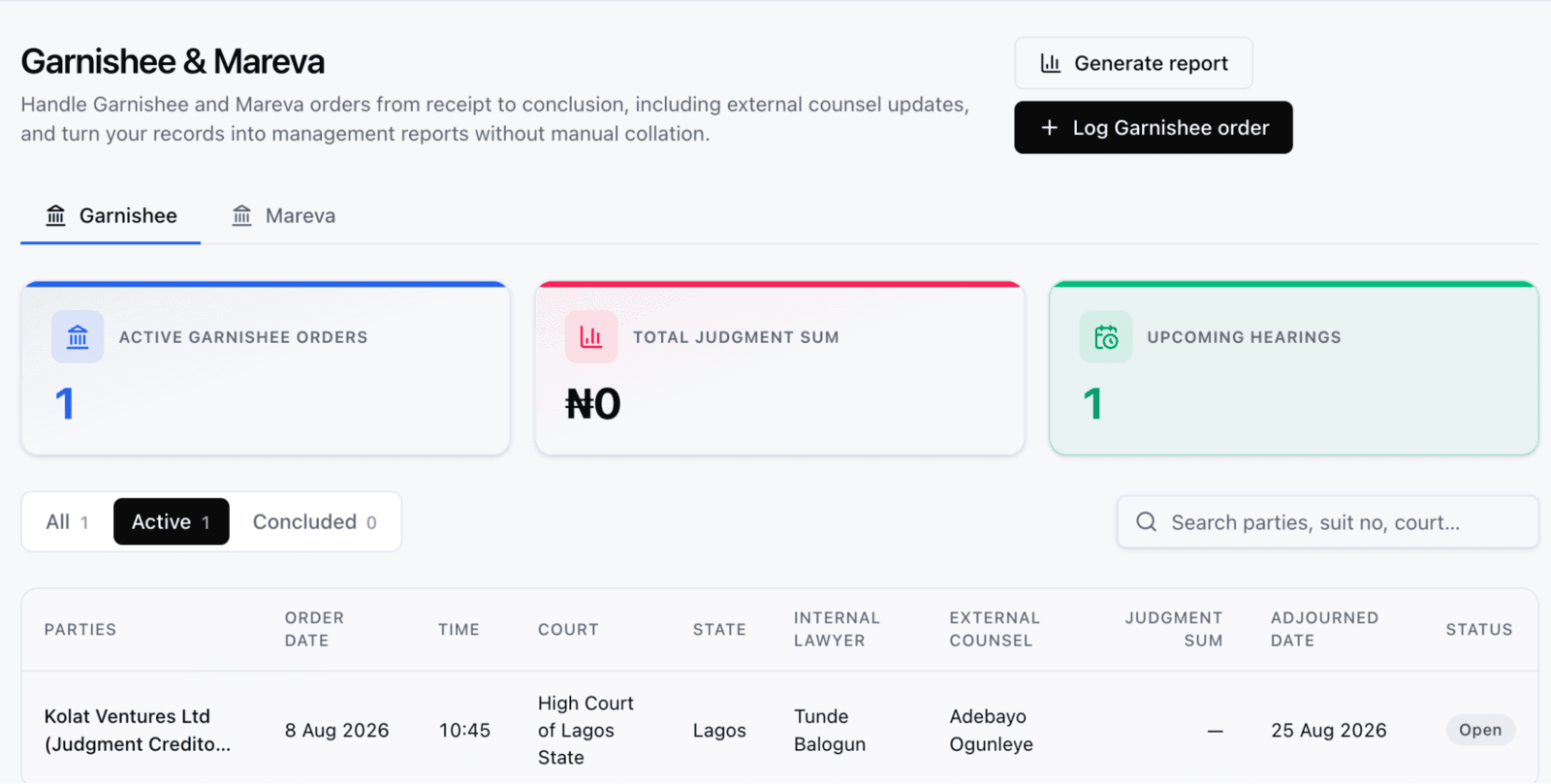This screenshot has width=1551, height=784.
Task: Focus the Search parties, suit no, court field
Action: pos(1327,522)
